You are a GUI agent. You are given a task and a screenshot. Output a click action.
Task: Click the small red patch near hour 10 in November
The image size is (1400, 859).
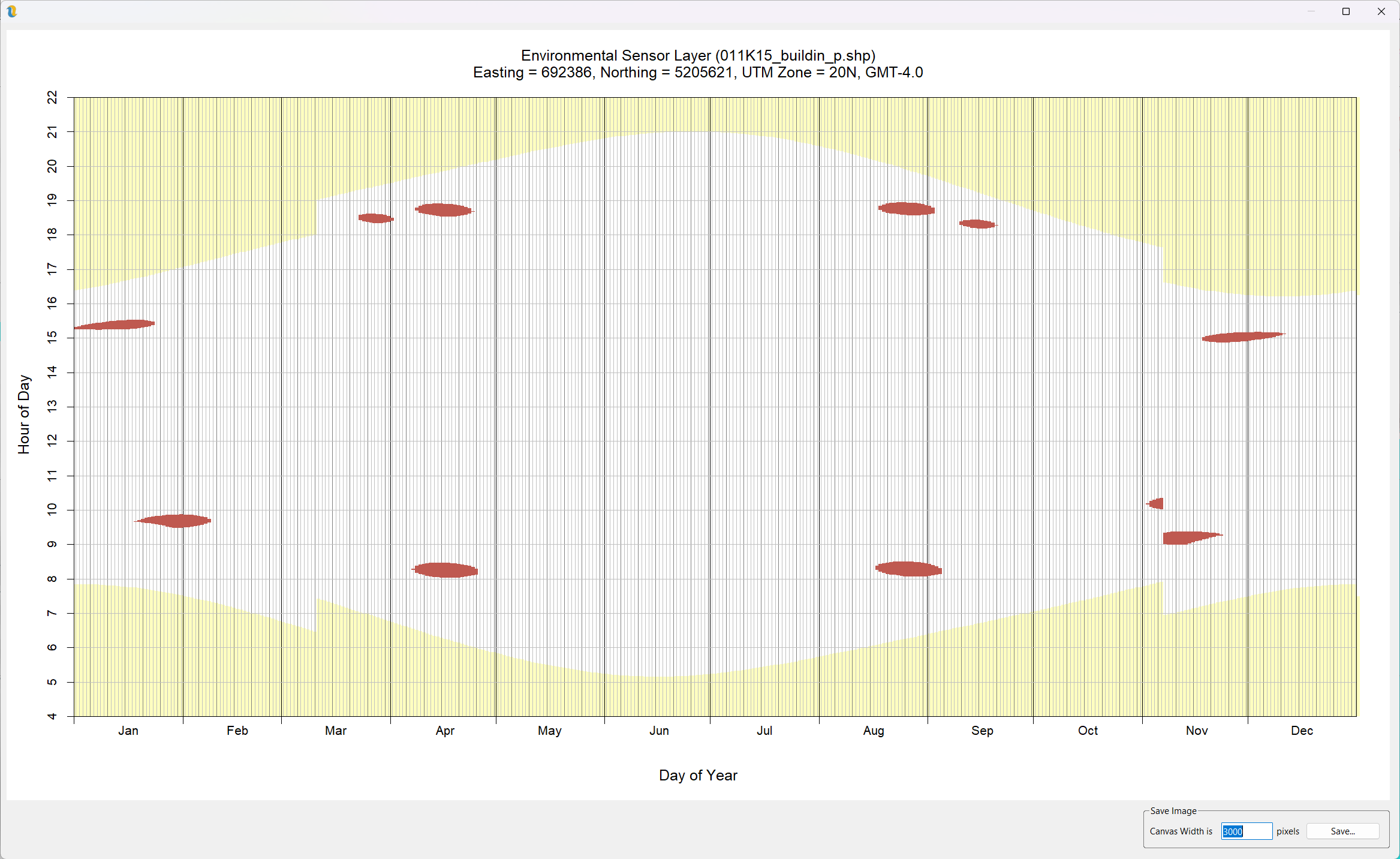1157,503
